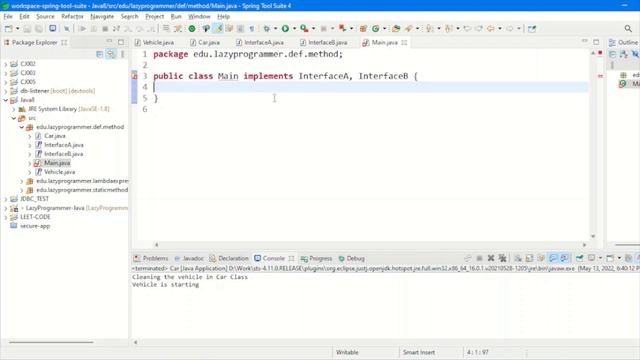Image resolution: width=640 pixels, height=360 pixels.
Task: Click the Save toolbar icon
Action: coord(27,29)
